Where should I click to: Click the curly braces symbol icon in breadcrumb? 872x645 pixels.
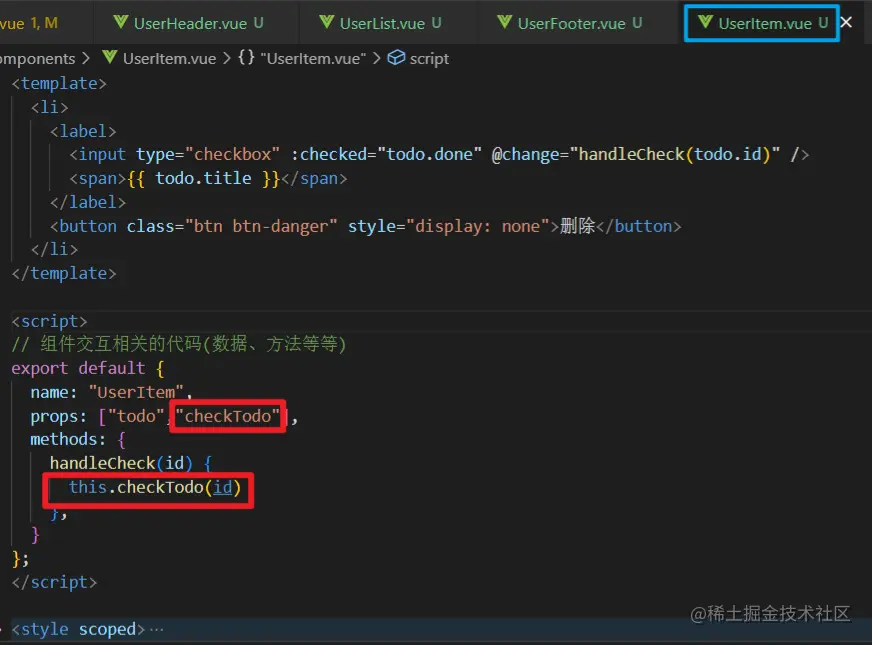(x=246, y=57)
